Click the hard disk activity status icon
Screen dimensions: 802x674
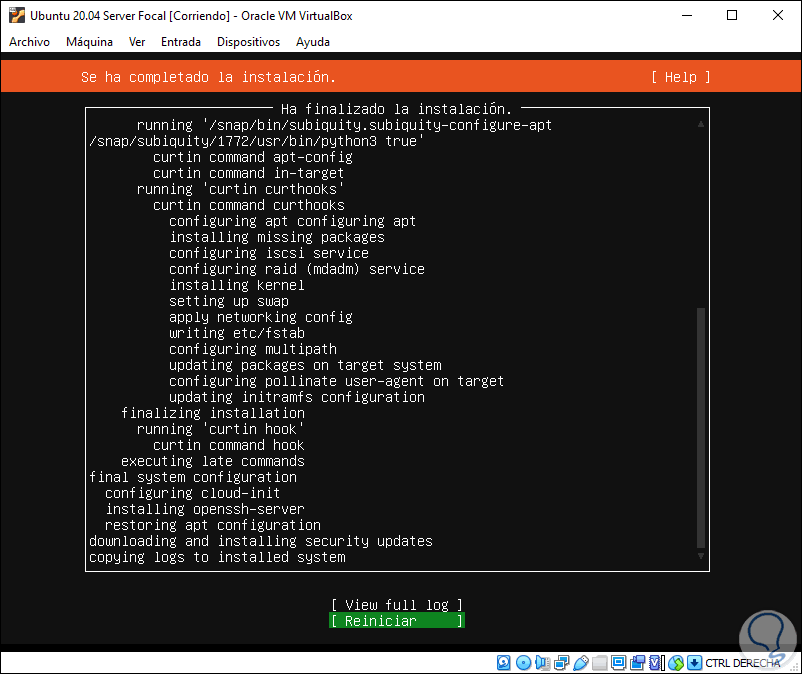pyautogui.click(x=504, y=663)
